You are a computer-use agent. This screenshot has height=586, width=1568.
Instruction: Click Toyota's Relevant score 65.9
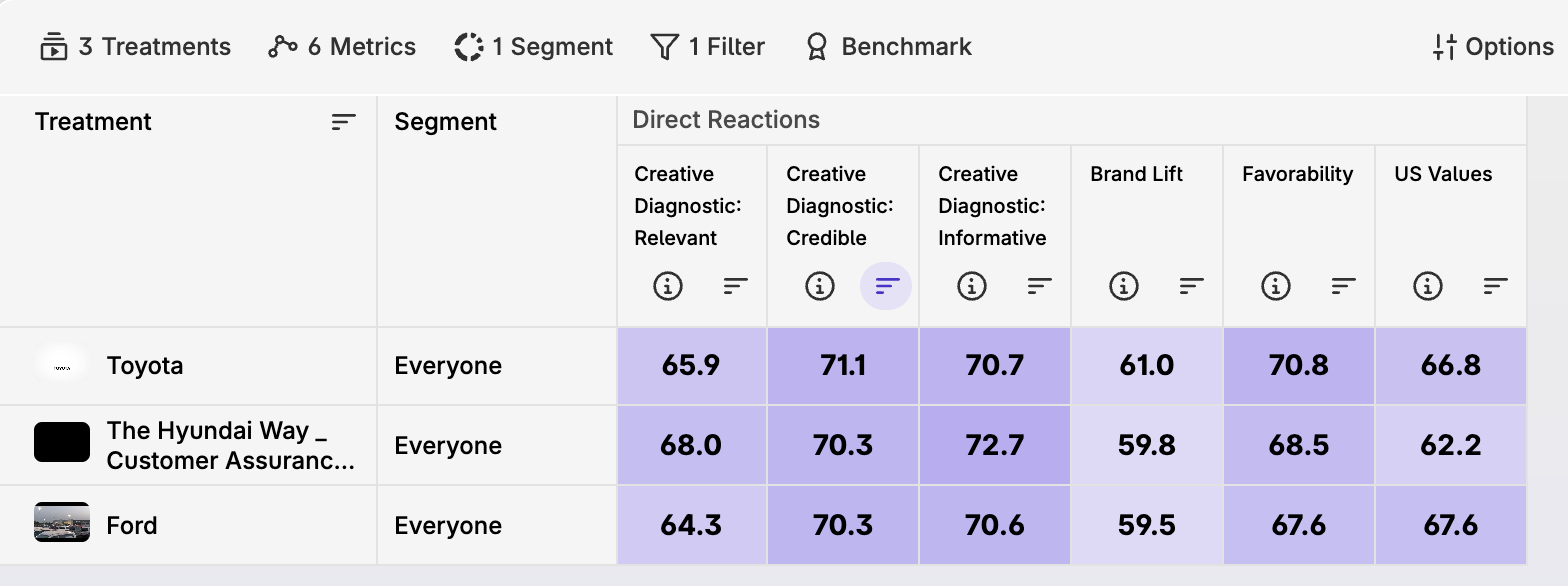point(692,366)
